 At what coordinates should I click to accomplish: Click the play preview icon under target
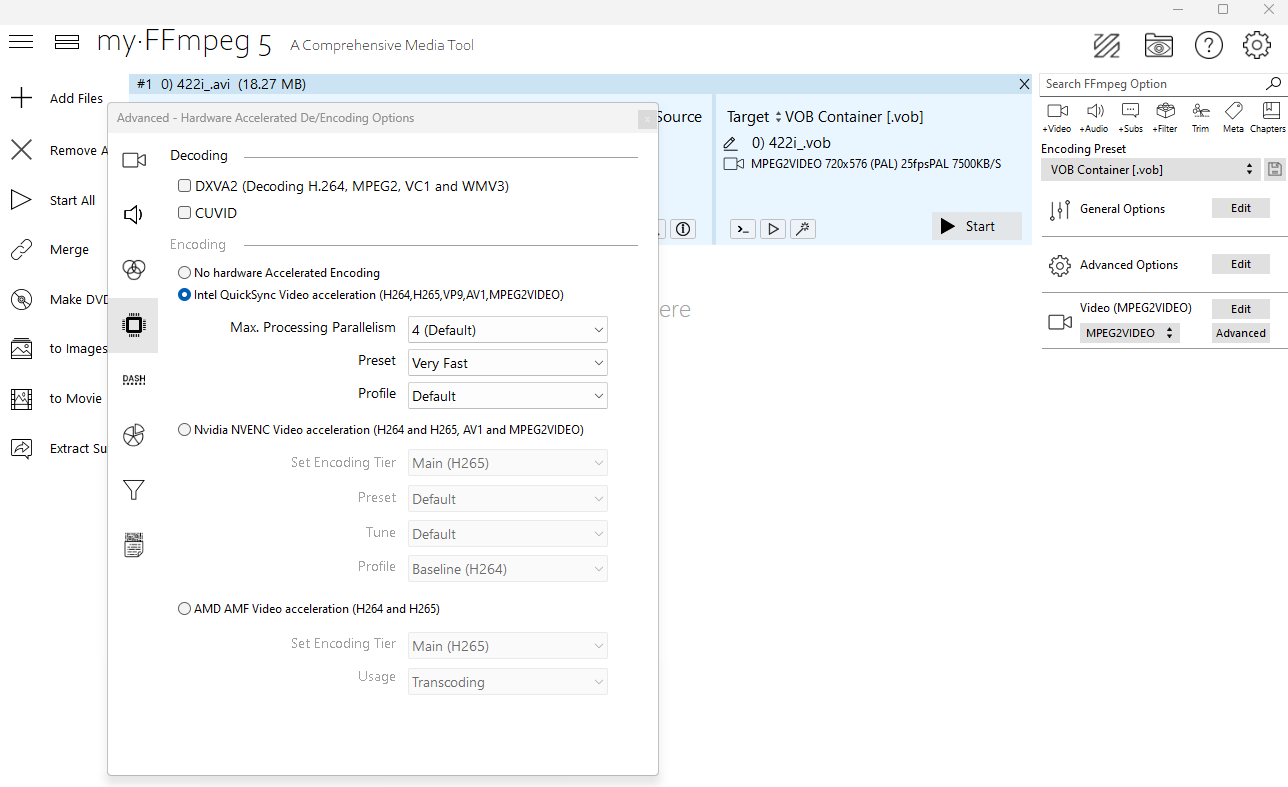click(772, 229)
